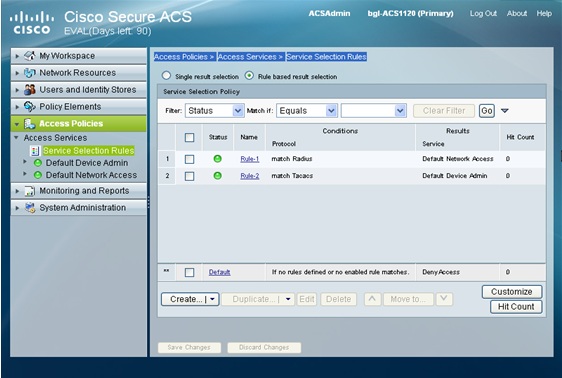This screenshot has width=562, height=378.
Task: Check the checkbox for the Default rule
Action: (x=190, y=272)
